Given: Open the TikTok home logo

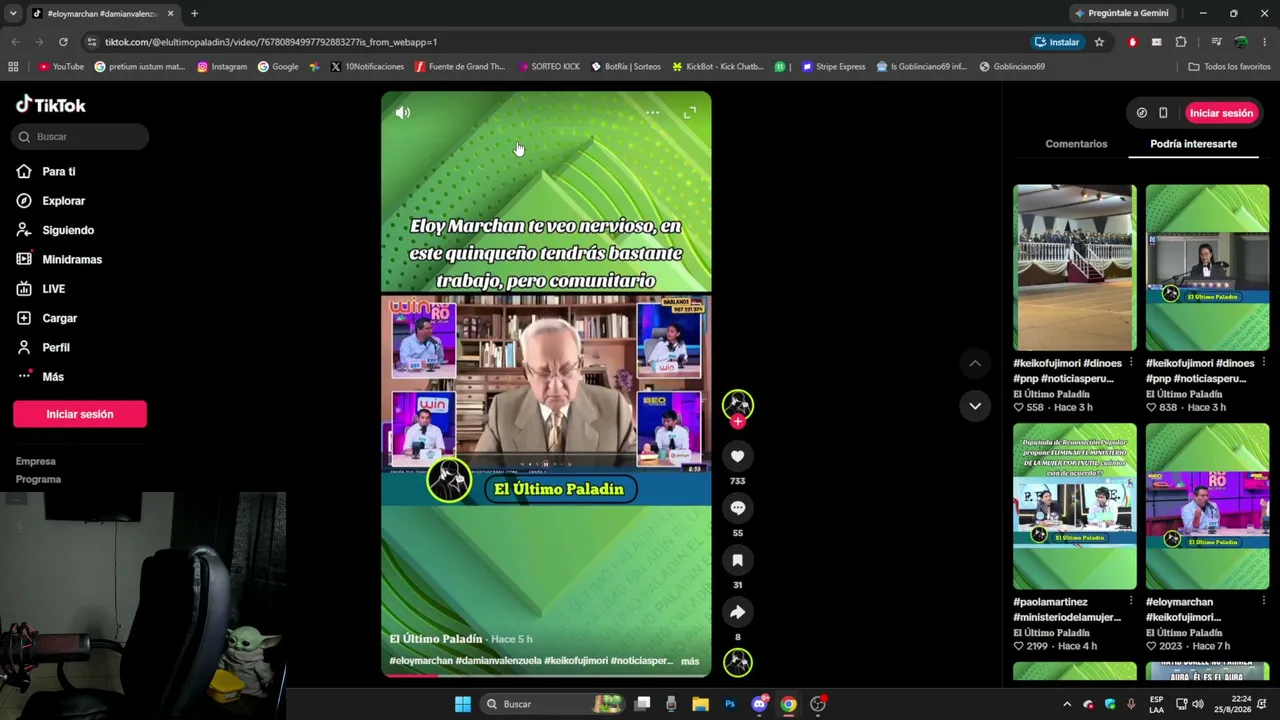Looking at the screenshot, I should [51, 105].
